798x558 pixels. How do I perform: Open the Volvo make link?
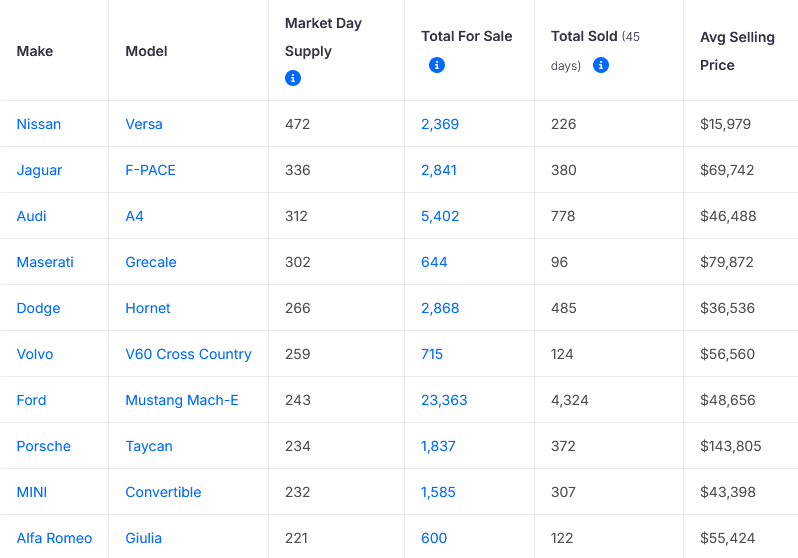(35, 354)
